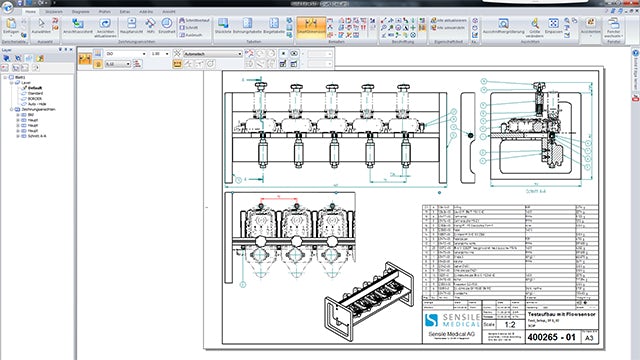640x360 pixels.
Task: Click the Schnitt section view button
Action: pyautogui.click(x=189, y=28)
